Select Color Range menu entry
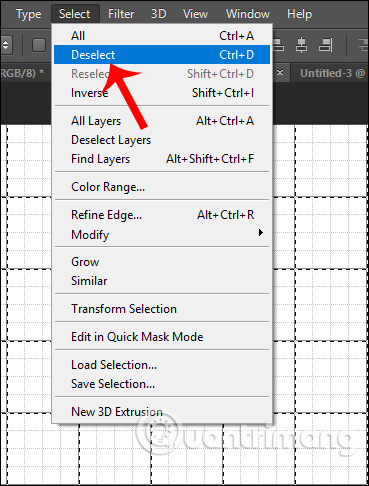 pos(162,187)
